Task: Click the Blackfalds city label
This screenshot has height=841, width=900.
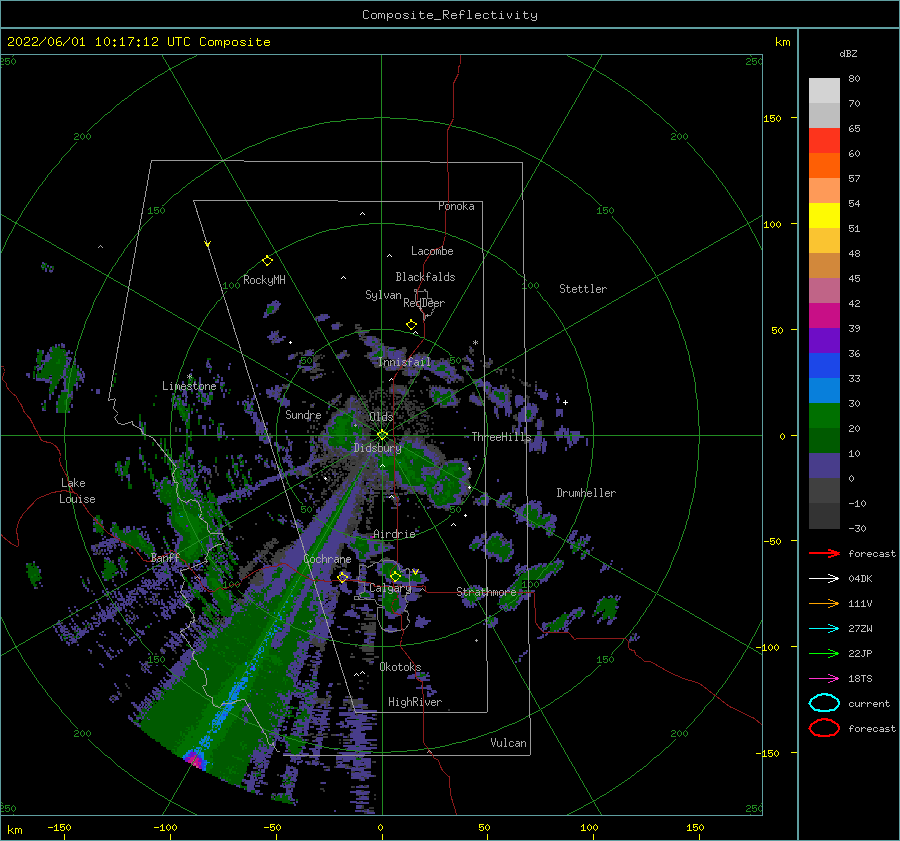Action: (425, 277)
